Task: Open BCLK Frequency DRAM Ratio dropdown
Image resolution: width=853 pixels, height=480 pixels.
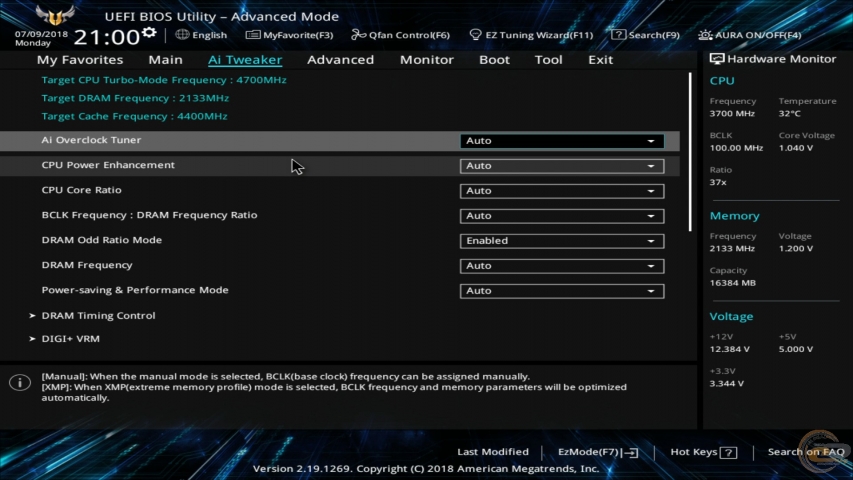Action: [562, 216]
